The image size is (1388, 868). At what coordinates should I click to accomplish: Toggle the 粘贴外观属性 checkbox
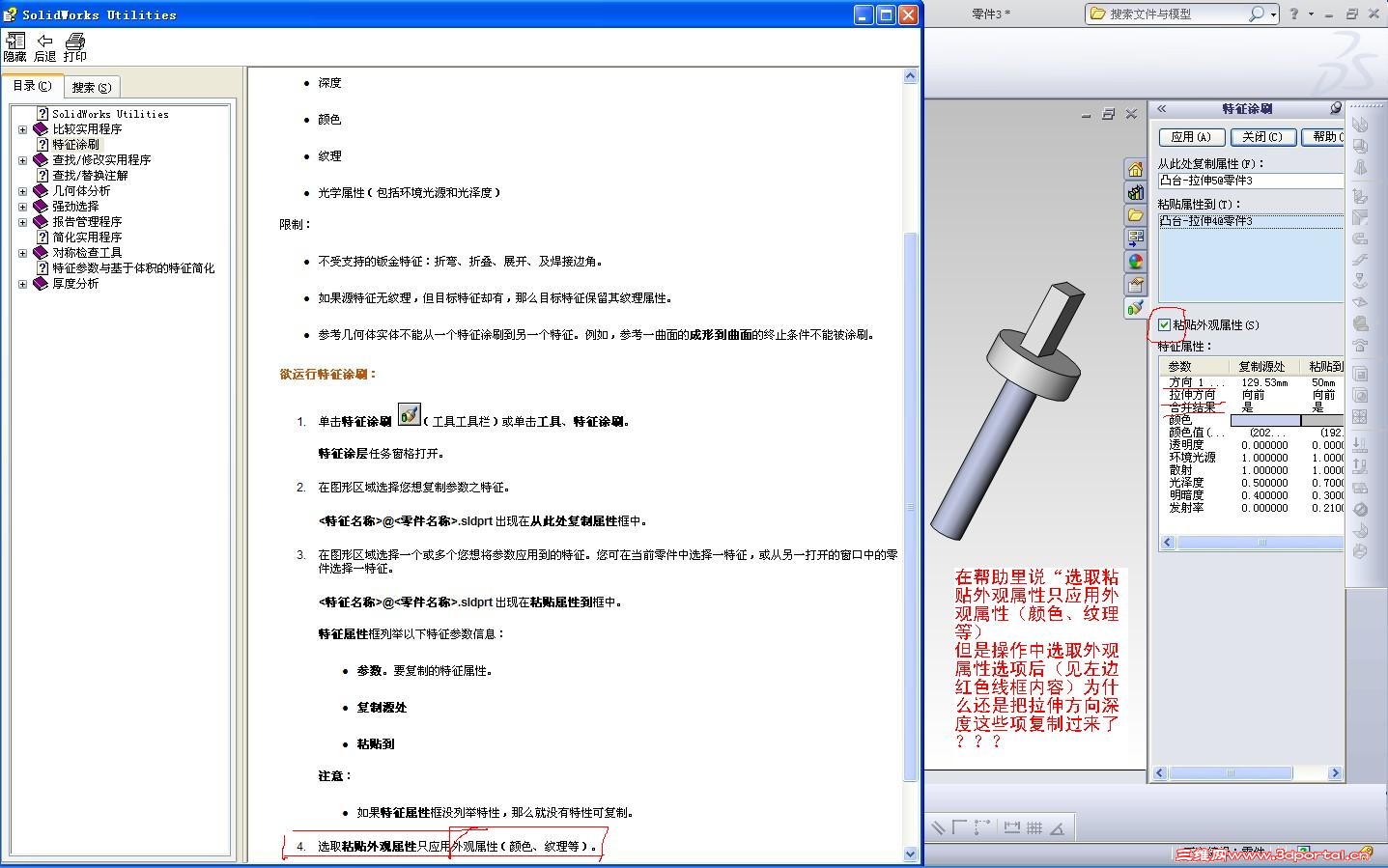[1165, 325]
